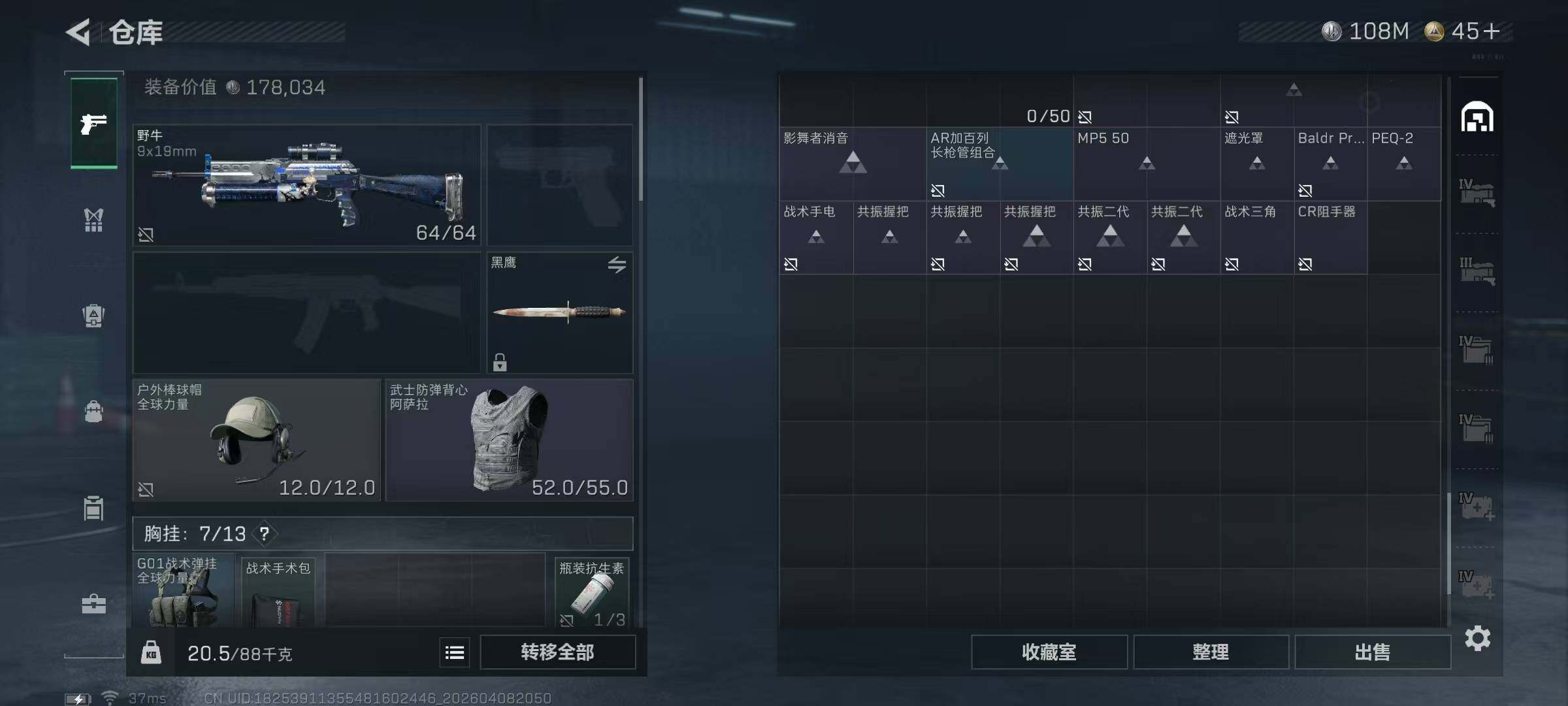Click the question mark next to 胸挂 7/13

click(x=265, y=534)
